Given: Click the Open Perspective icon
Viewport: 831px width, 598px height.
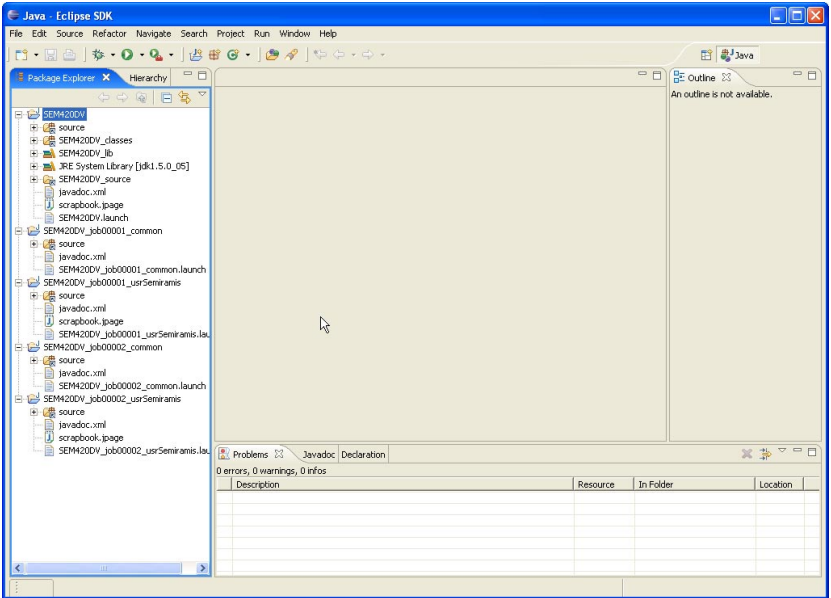Looking at the screenshot, I should click(x=705, y=55).
